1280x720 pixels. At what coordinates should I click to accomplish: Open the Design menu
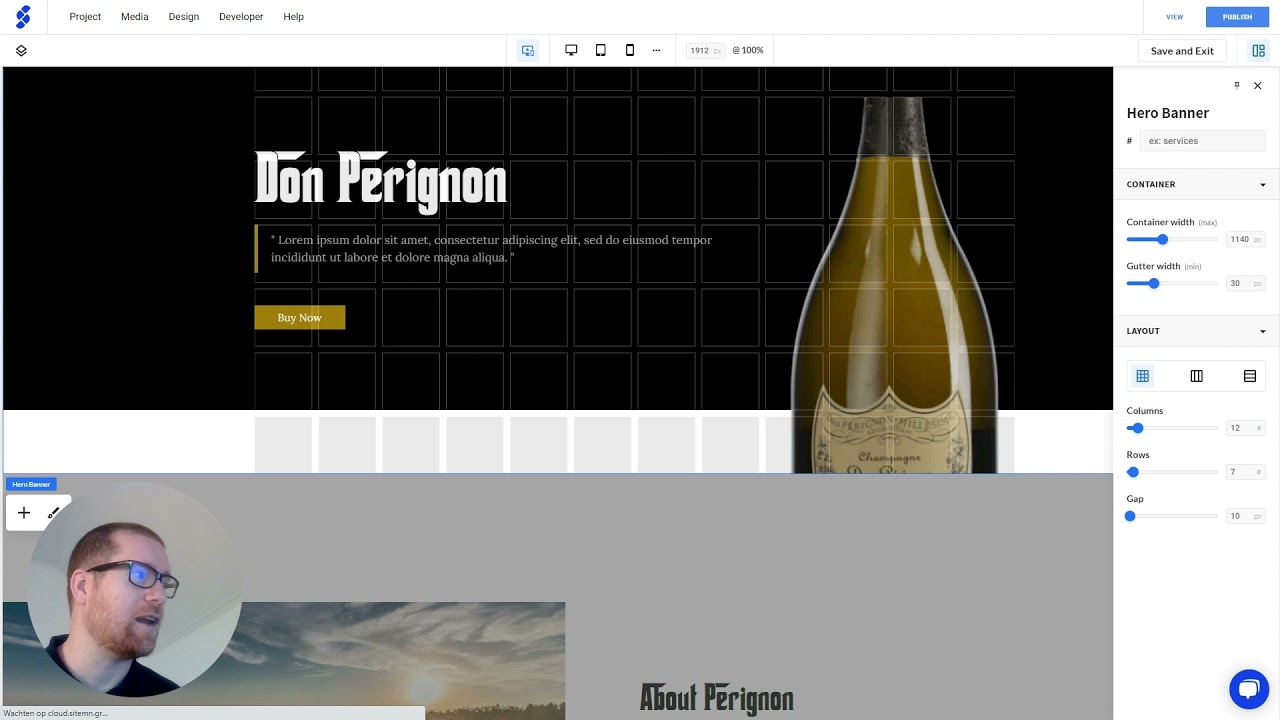point(184,17)
